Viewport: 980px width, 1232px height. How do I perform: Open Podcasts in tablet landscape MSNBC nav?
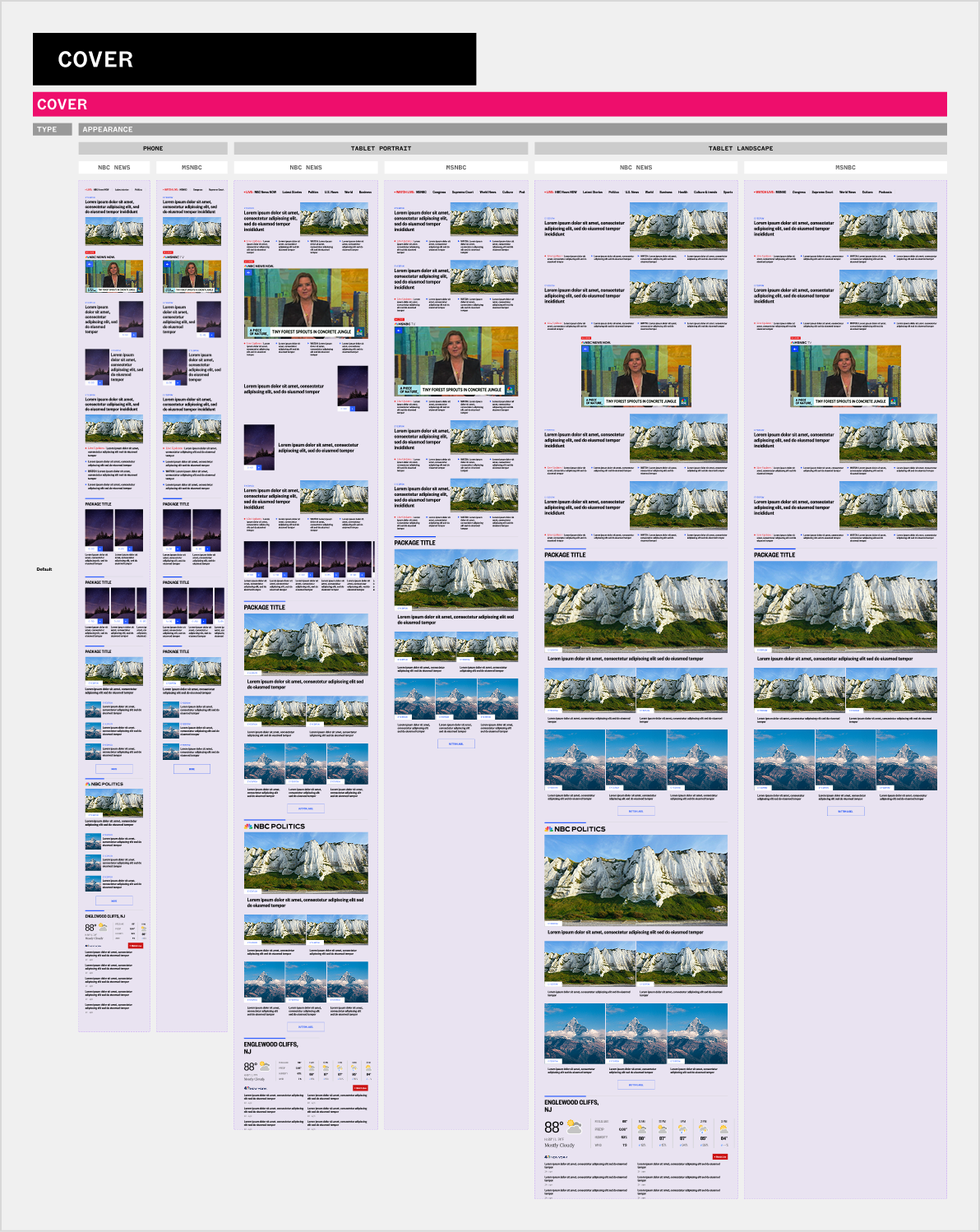(x=885, y=192)
